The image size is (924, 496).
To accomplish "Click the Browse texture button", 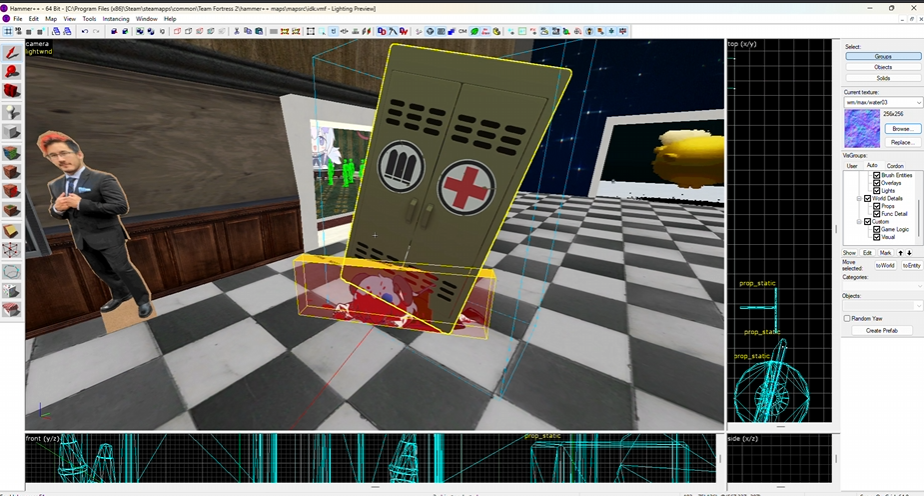I will (x=902, y=128).
